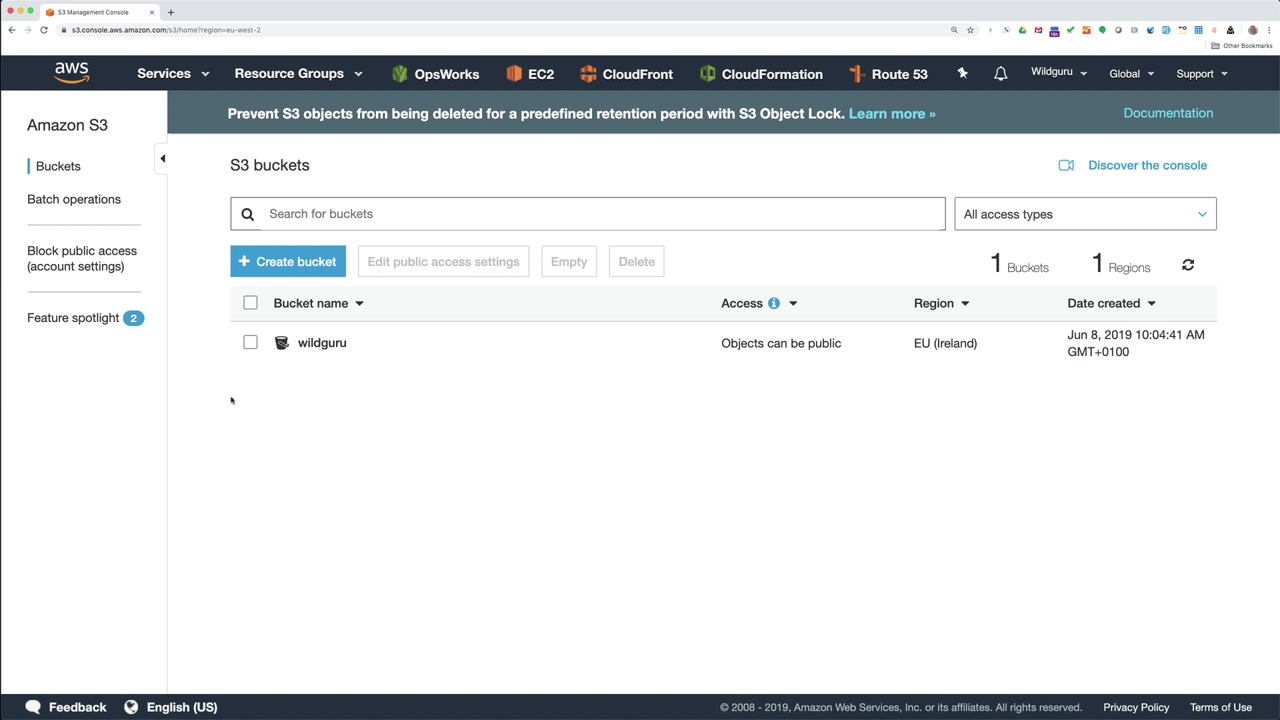Image resolution: width=1280 pixels, height=720 pixels.
Task: Select Buckets in the sidebar
Action: [58, 166]
